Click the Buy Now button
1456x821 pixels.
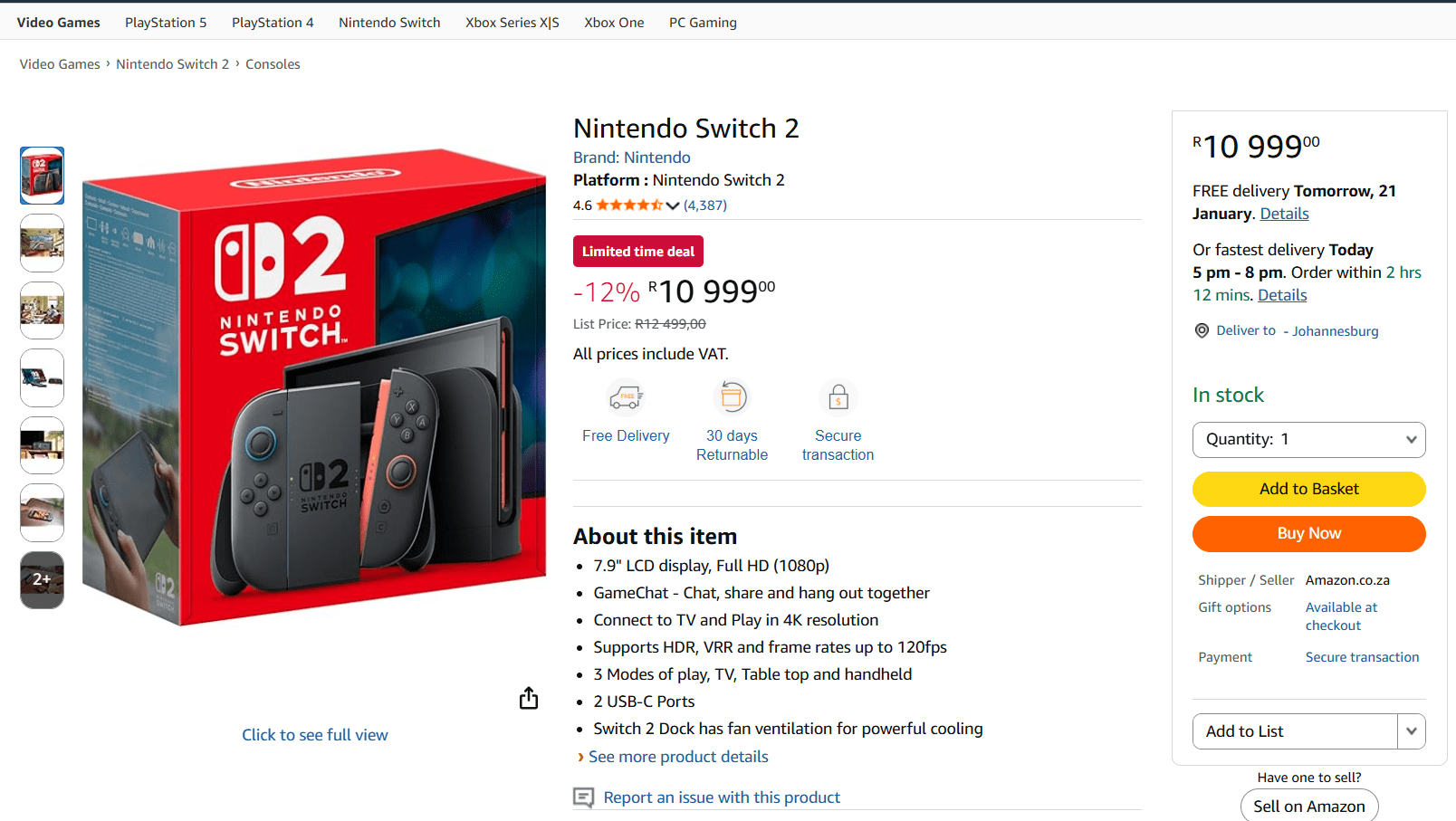point(1308,533)
